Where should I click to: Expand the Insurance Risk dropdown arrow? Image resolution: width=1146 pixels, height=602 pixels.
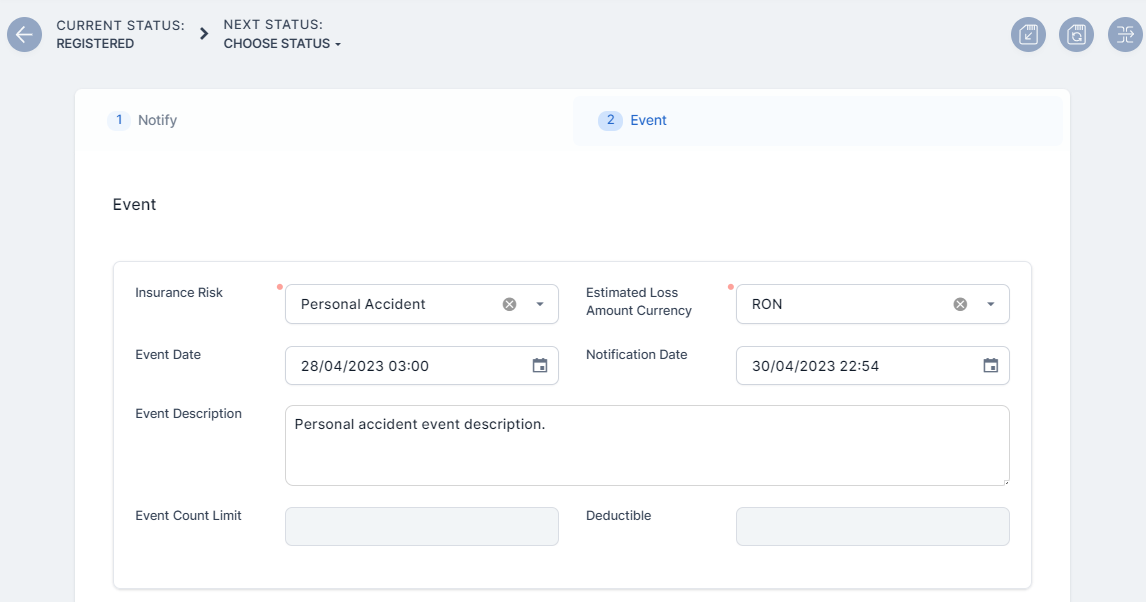pyautogui.click(x=540, y=304)
